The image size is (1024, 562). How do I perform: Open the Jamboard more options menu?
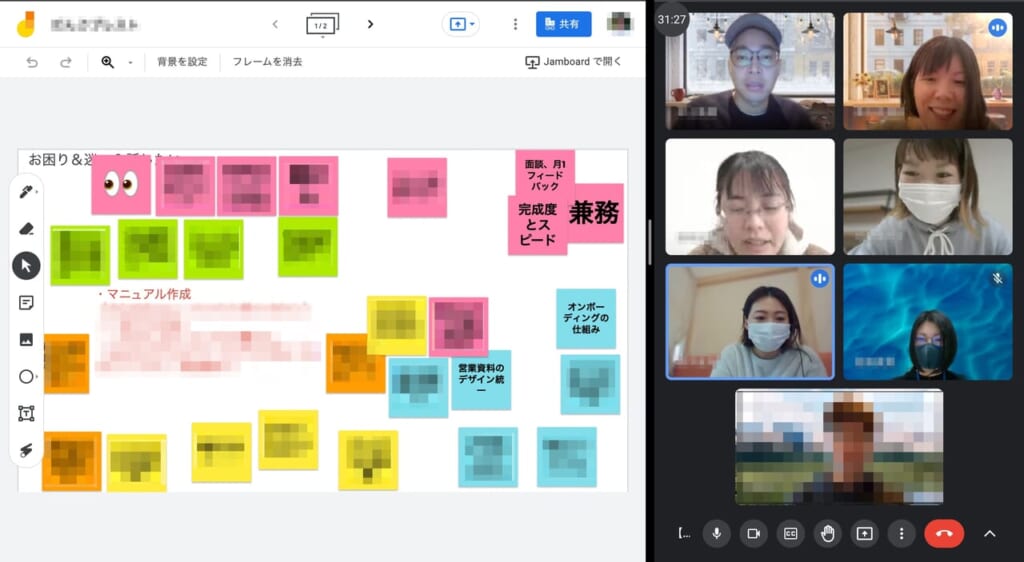[x=515, y=24]
